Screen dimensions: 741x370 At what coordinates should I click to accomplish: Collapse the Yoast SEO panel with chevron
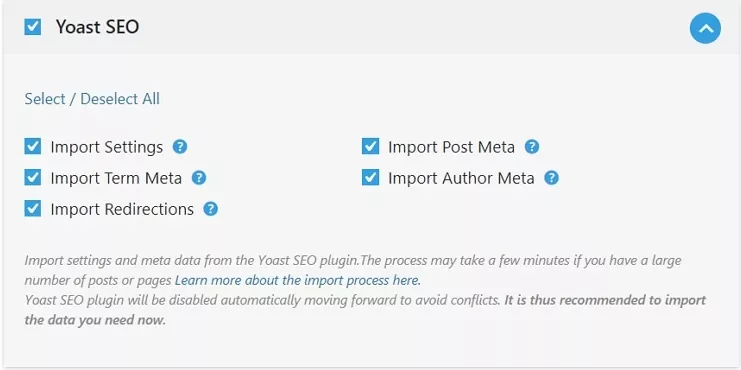point(706,28)
